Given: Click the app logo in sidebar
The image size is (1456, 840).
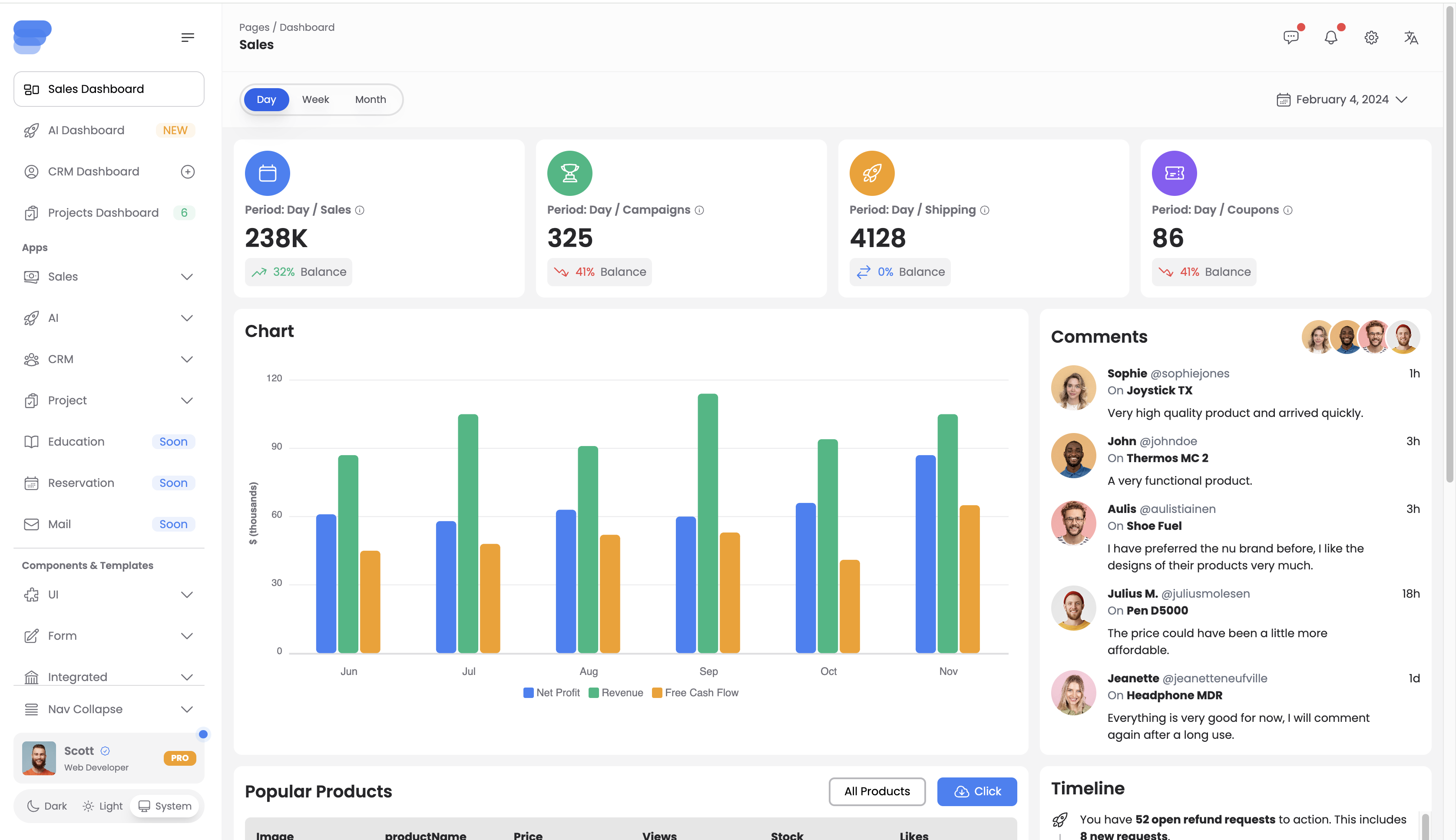Looking at the screenshot, I should pyautogui.click(x=32, y=37).
